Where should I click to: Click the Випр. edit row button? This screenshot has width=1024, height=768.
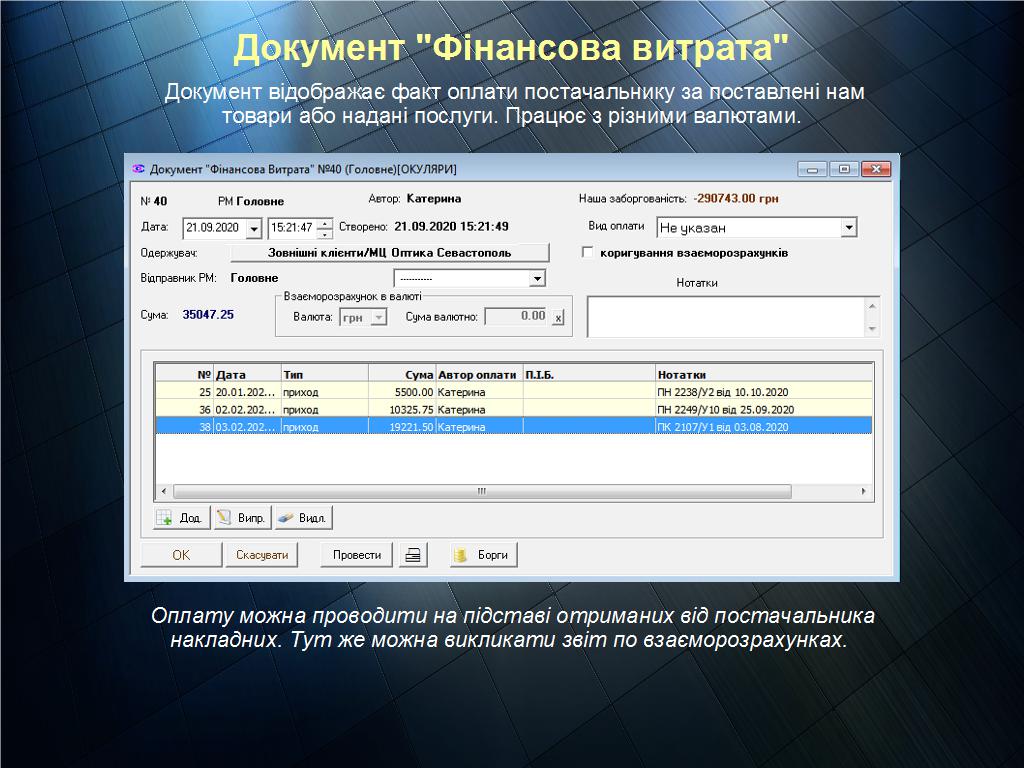241,518
